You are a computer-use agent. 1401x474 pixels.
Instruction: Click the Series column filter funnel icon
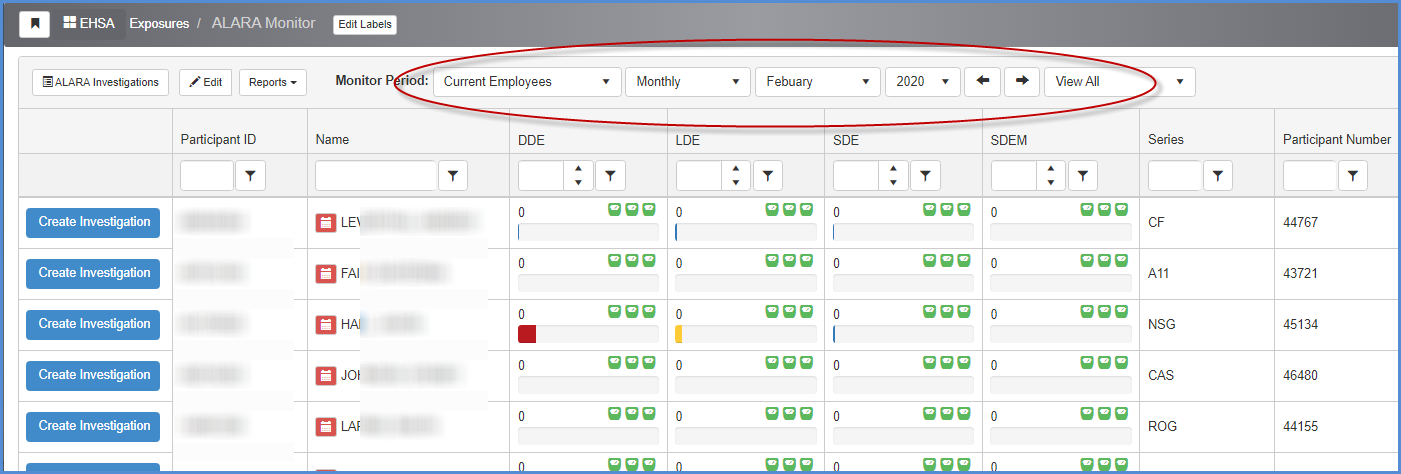(x=1217, y=176)
